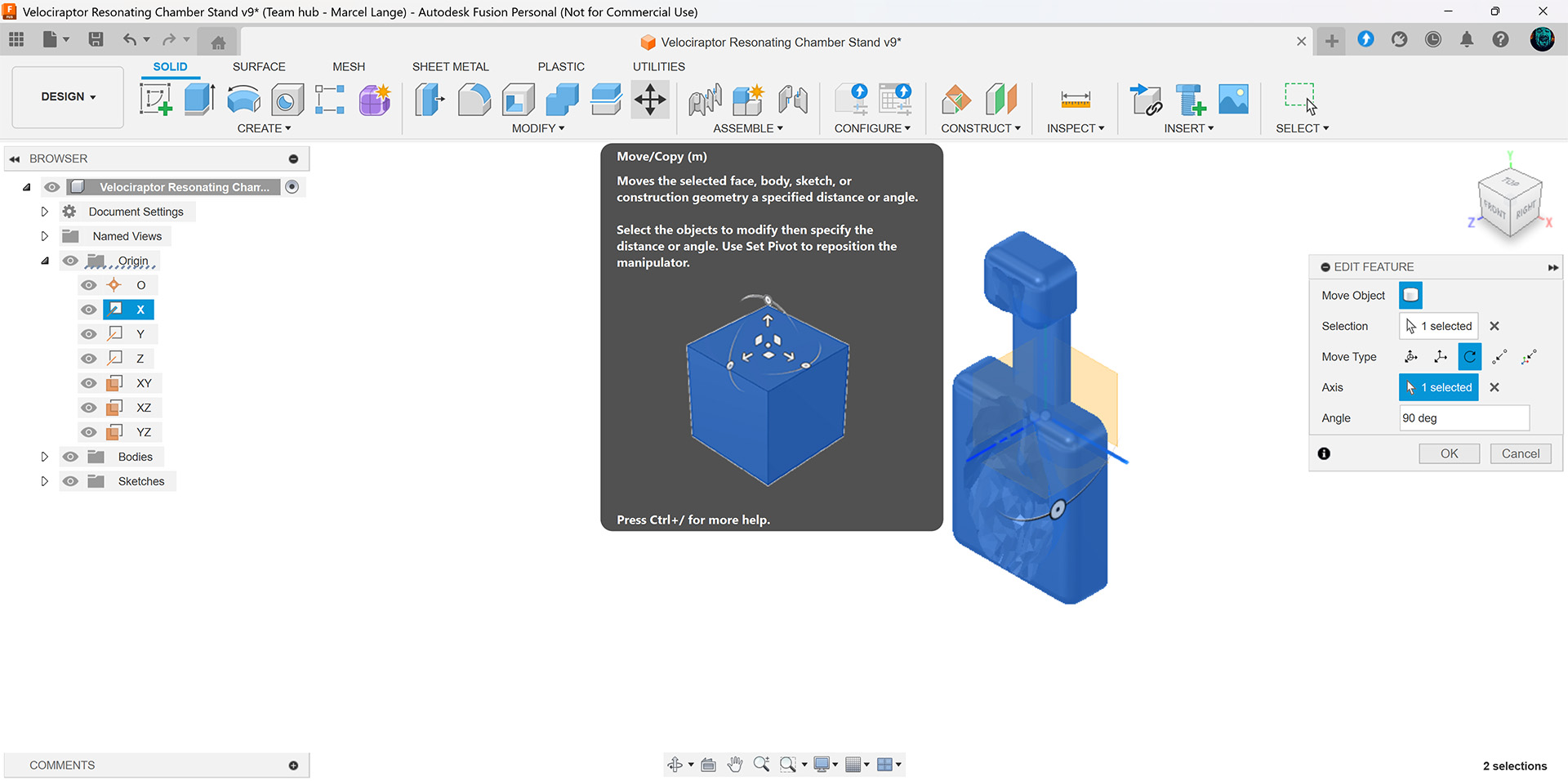1568x781 pixels.
Task: Collapse the Origin folder
Action: point(45,261)
